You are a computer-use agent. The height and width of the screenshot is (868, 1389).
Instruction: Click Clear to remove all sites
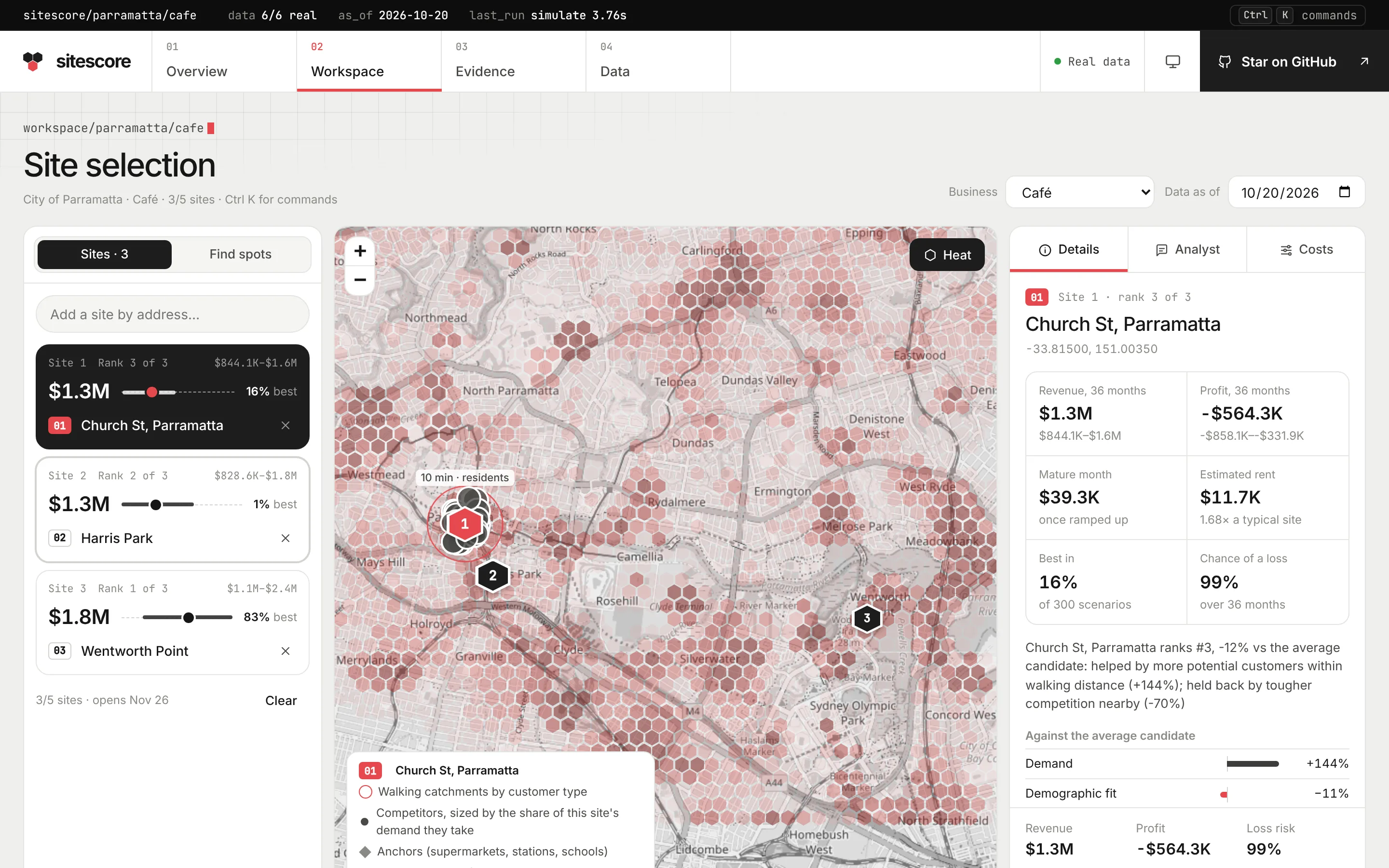(281, 700)
